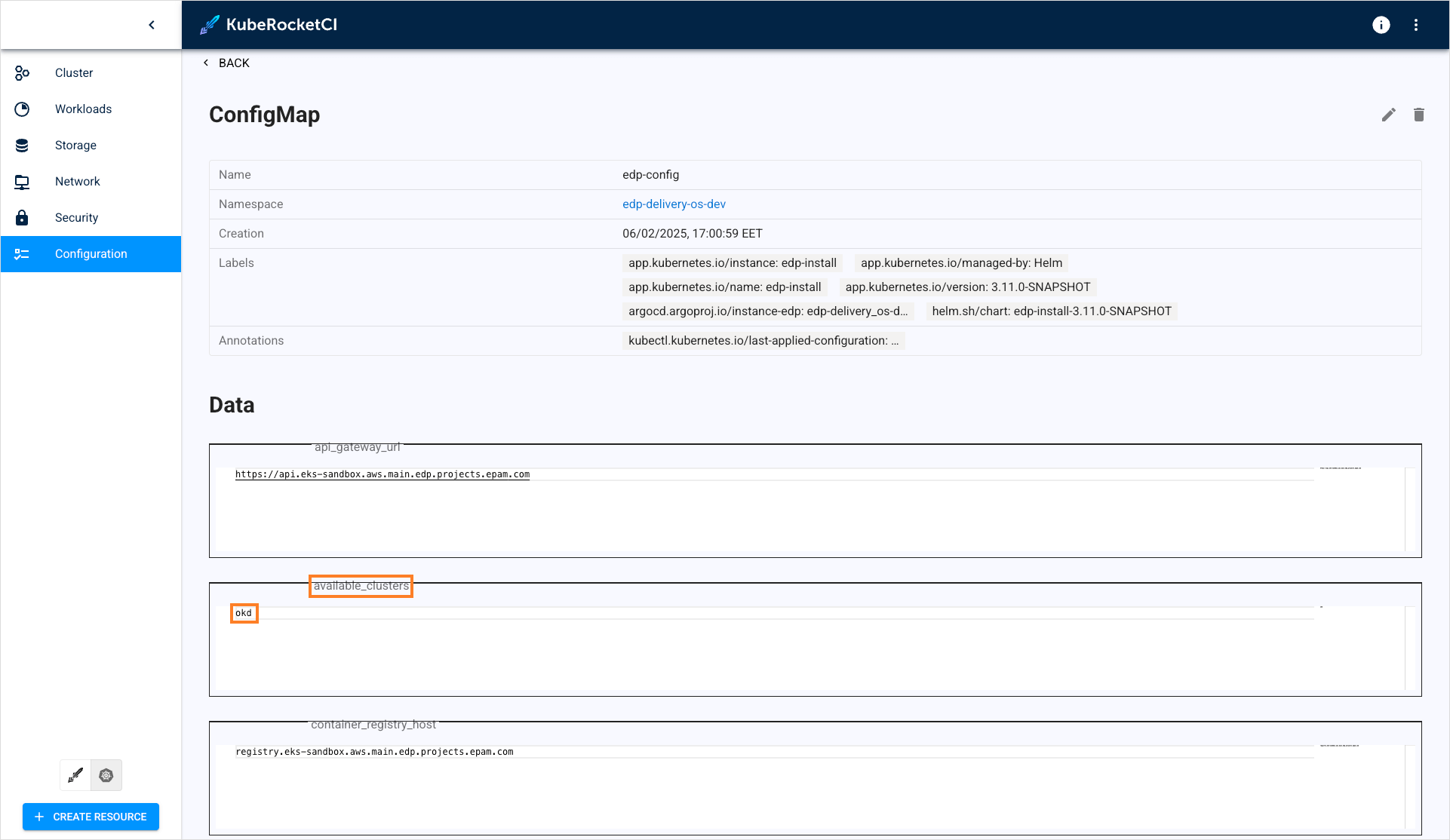This screenshot has height=840, width=1450.
Task: Toggle the feather KubeRocketCI view switcher
Action: pyautogui.click(x=75, y=775)
